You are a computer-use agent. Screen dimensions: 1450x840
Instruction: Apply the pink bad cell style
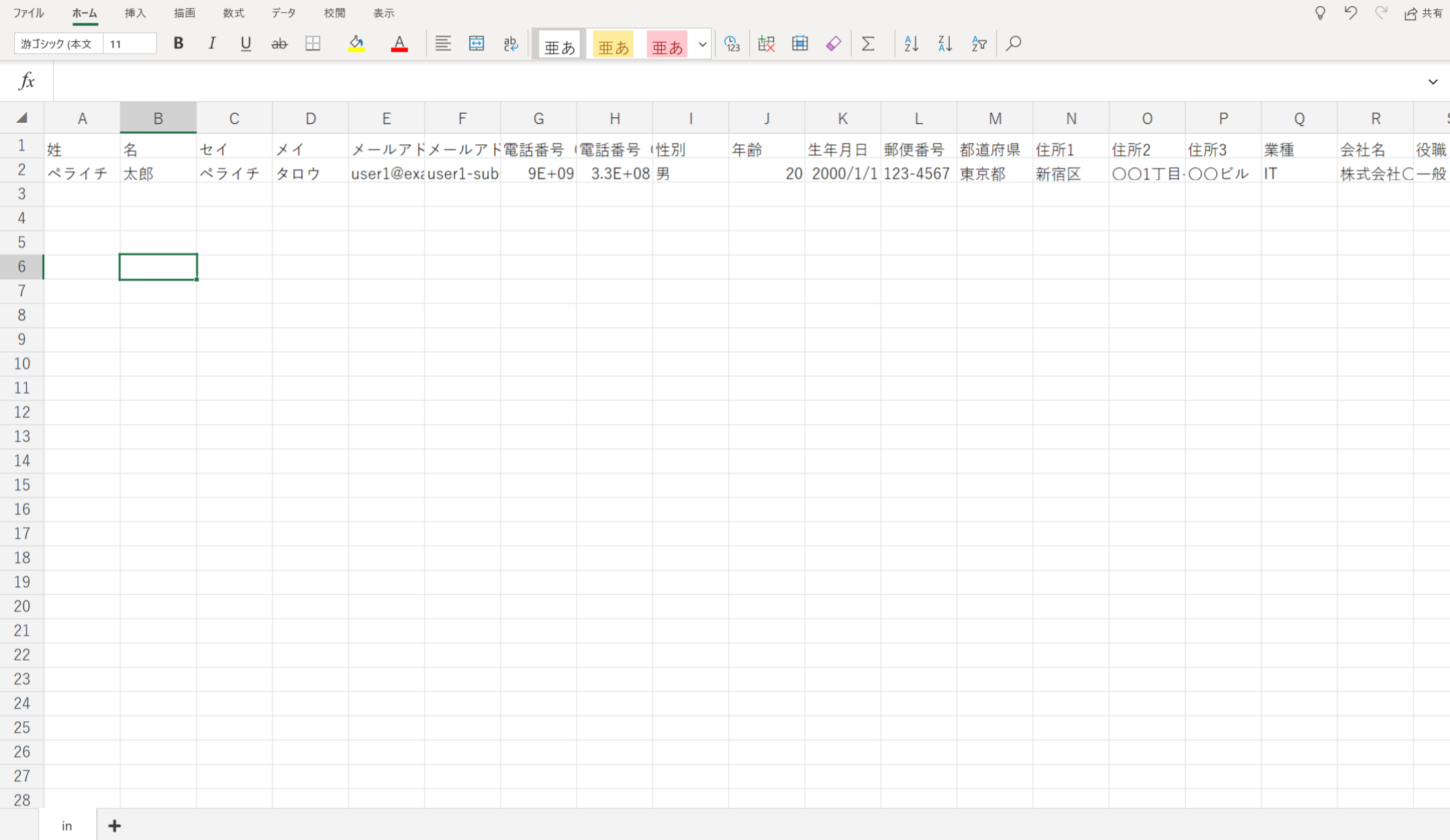tap(667, 44)
